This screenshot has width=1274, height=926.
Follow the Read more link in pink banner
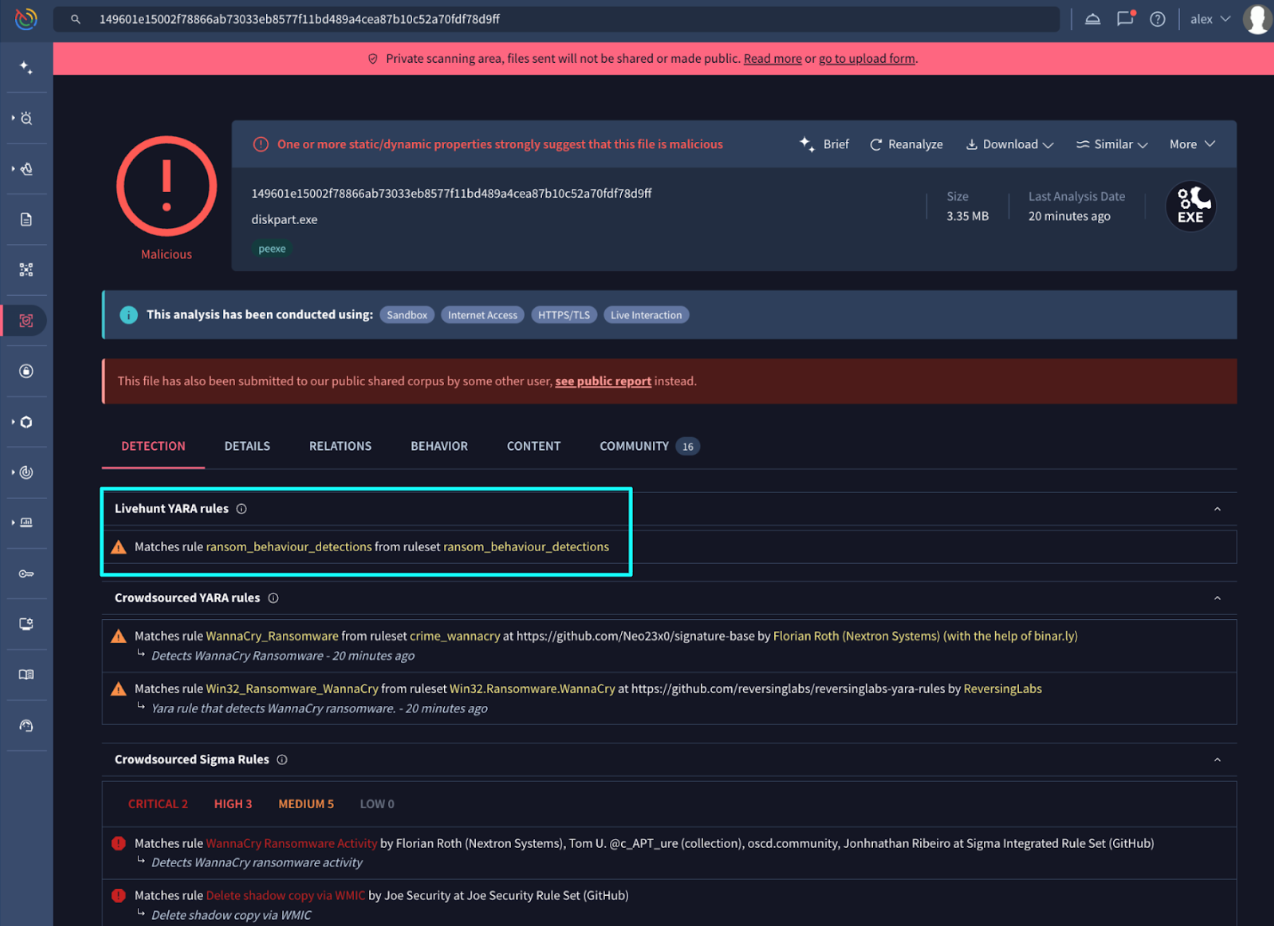tap(772, 59)
